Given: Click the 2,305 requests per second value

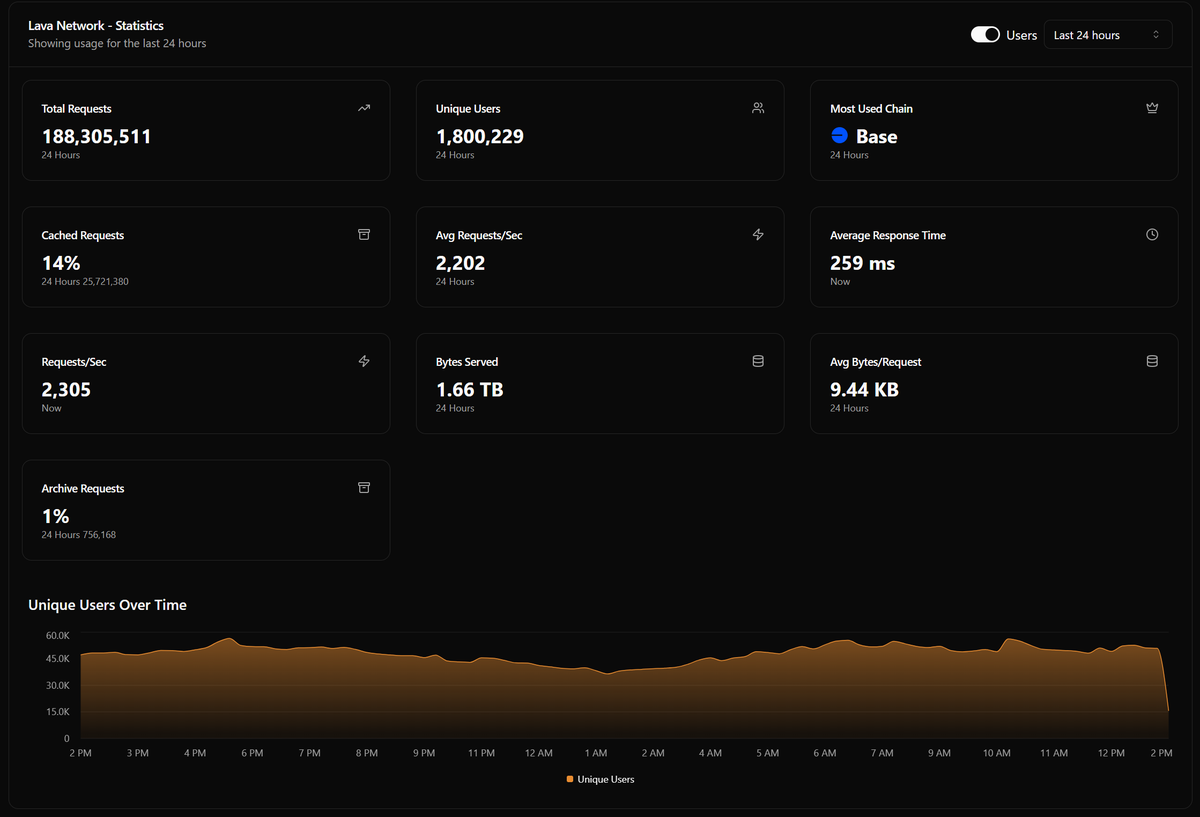Looking at the screenshot, I should coord(66,390).
